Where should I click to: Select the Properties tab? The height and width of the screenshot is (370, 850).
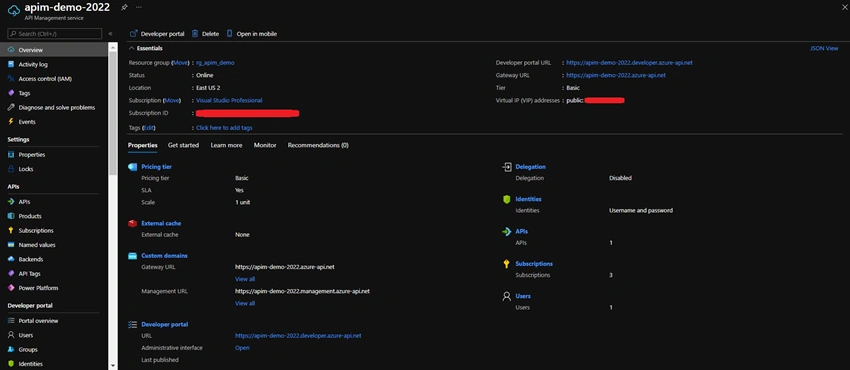pyautogui.click(x=143, y=145)
